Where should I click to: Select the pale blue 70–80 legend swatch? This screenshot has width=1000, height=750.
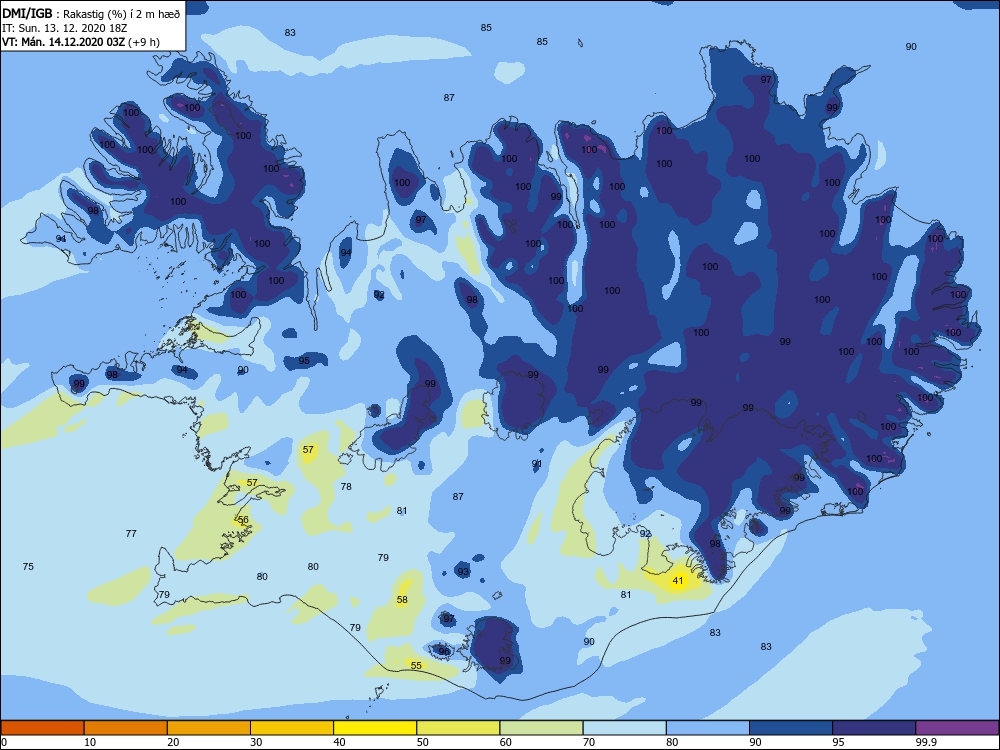[x=624, y=728]
